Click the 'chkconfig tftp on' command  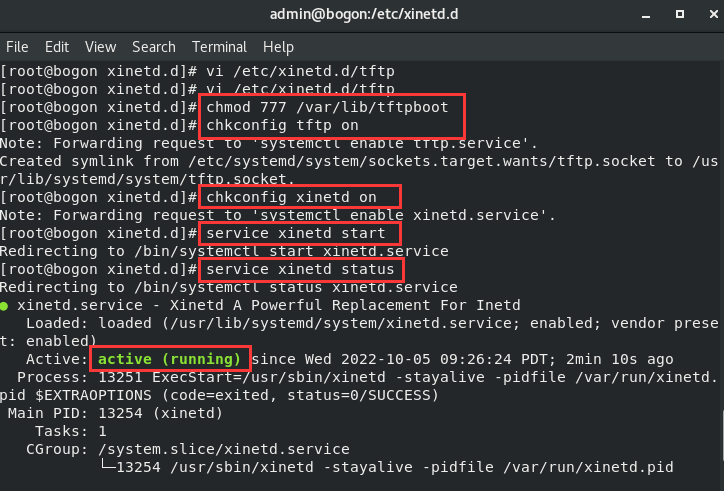[281, 126]
